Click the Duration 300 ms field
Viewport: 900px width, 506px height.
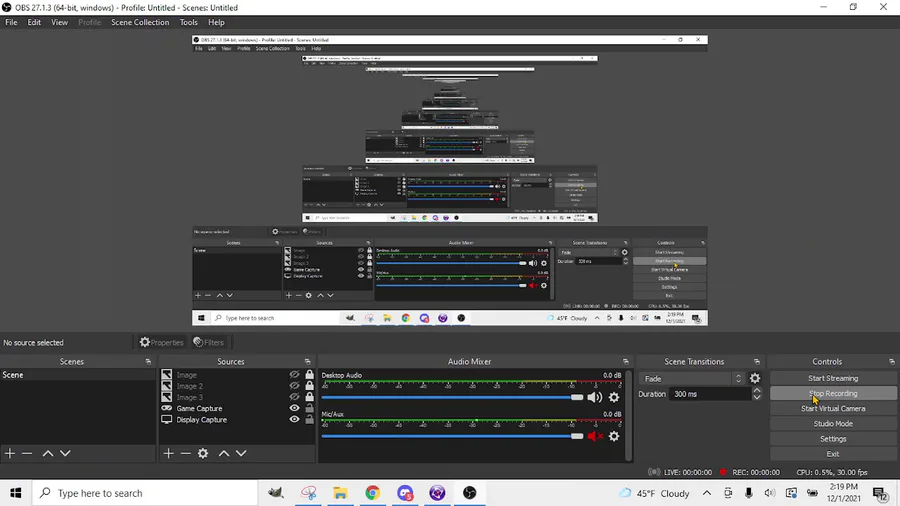(x=710, y=394)
